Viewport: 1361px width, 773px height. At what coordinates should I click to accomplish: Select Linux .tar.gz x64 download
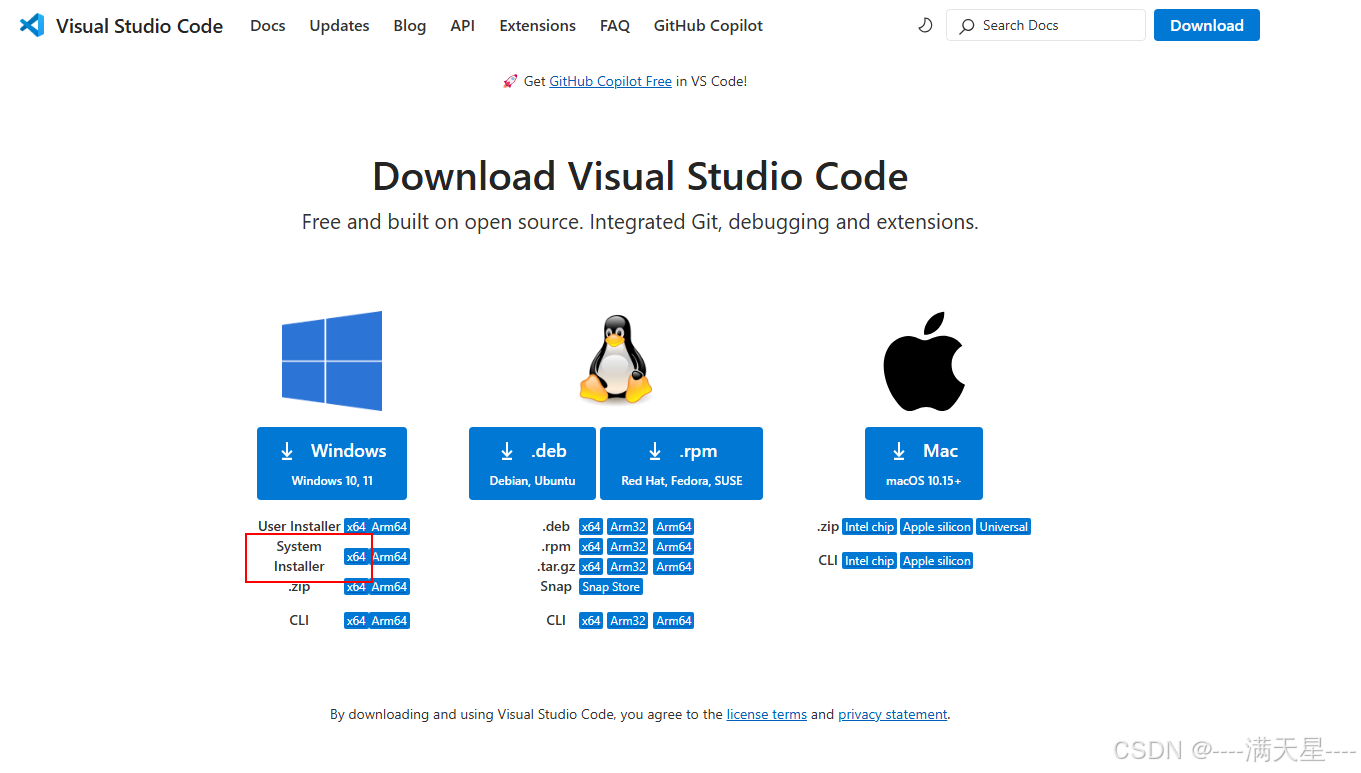[x=591, y=567]
